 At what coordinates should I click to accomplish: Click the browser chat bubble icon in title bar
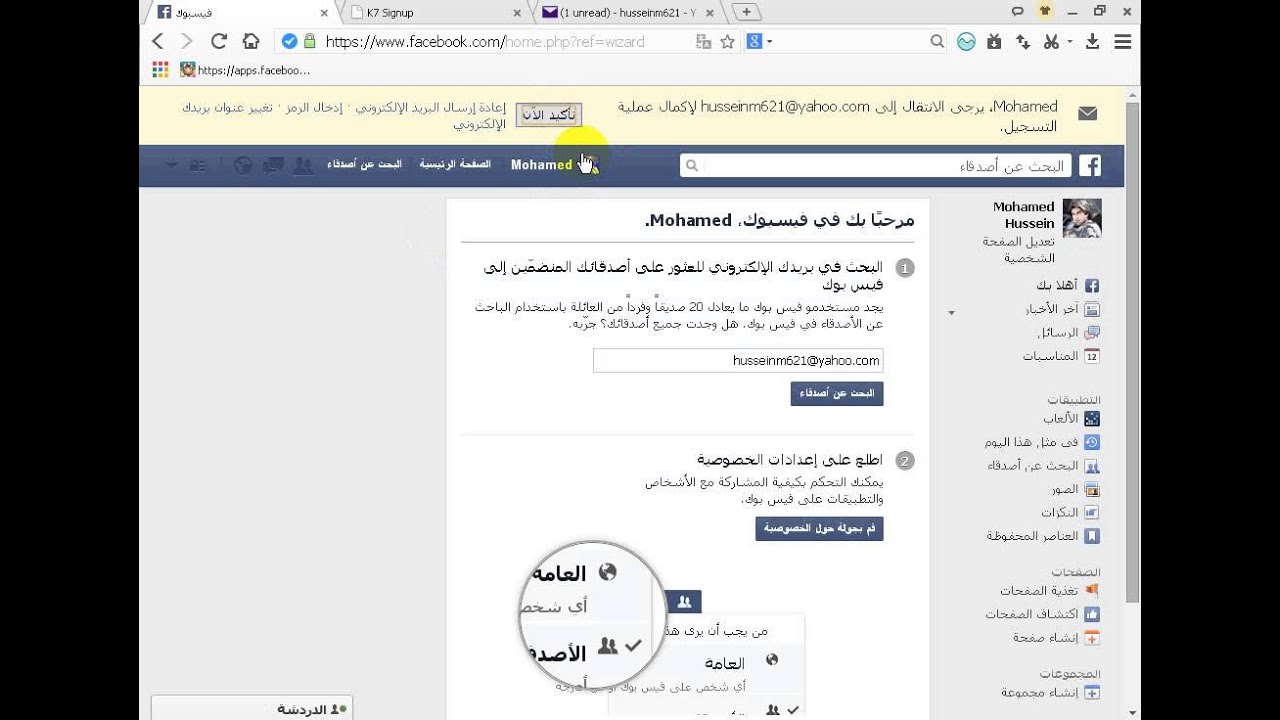[1017, 11]
